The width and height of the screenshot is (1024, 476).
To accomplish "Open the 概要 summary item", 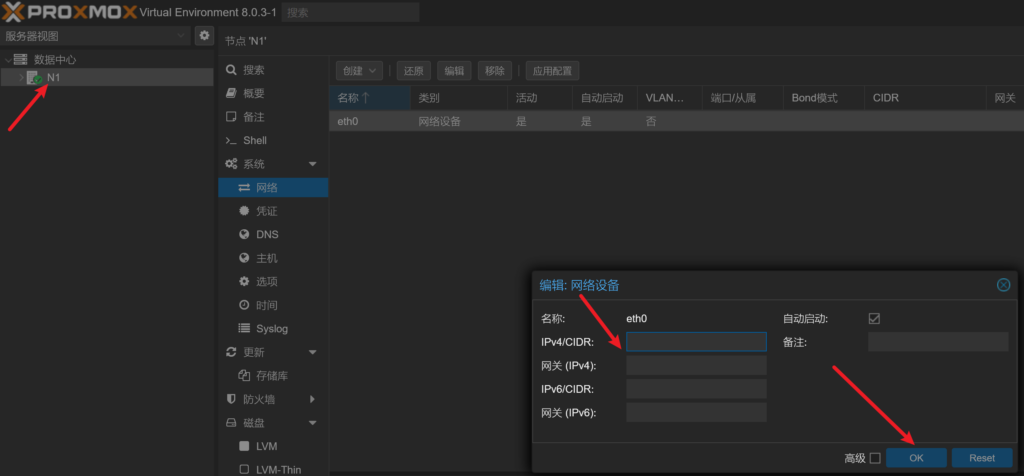I will [x=253, y=93].
